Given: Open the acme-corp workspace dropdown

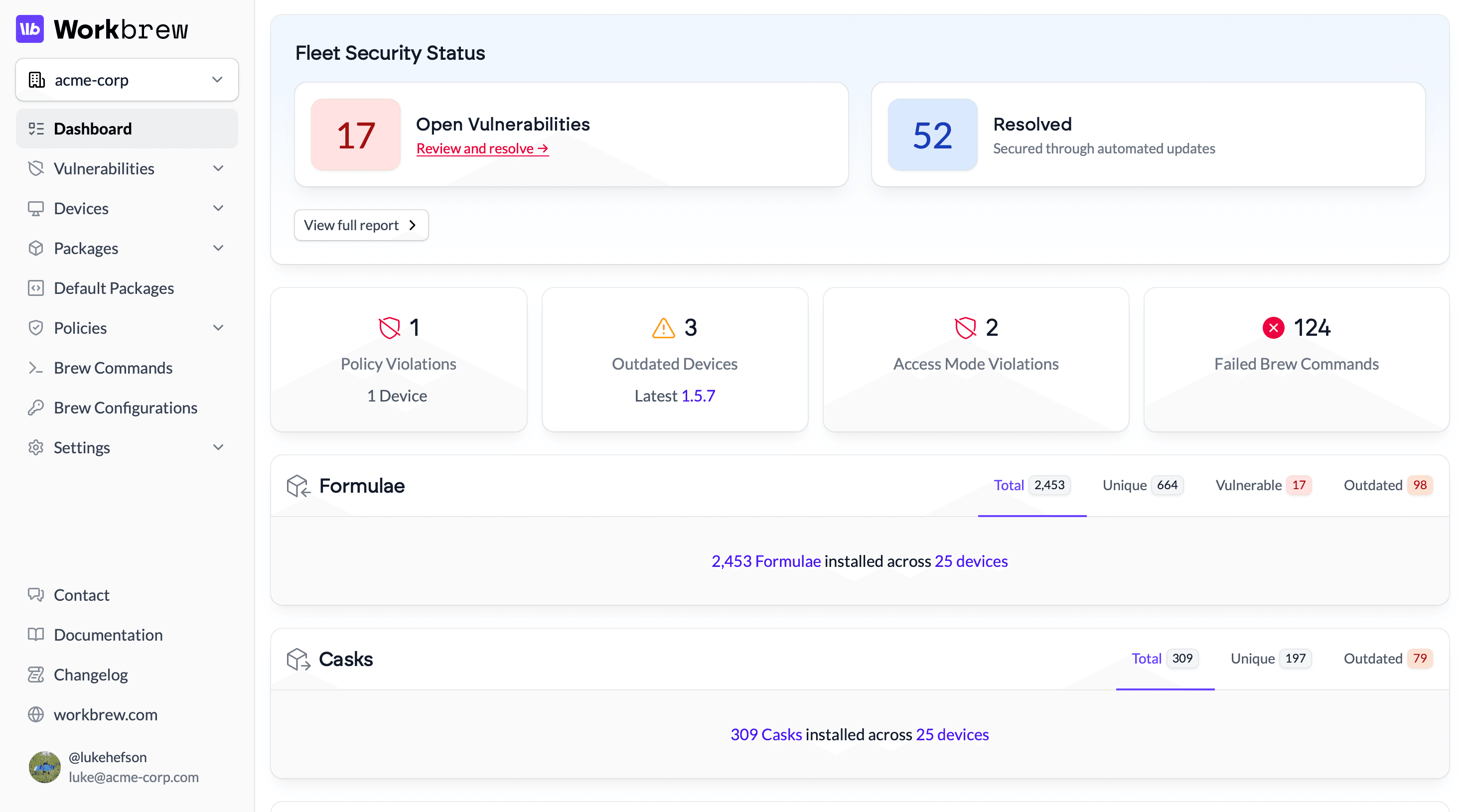Looking at the screenshot, I should click(127, 80).
